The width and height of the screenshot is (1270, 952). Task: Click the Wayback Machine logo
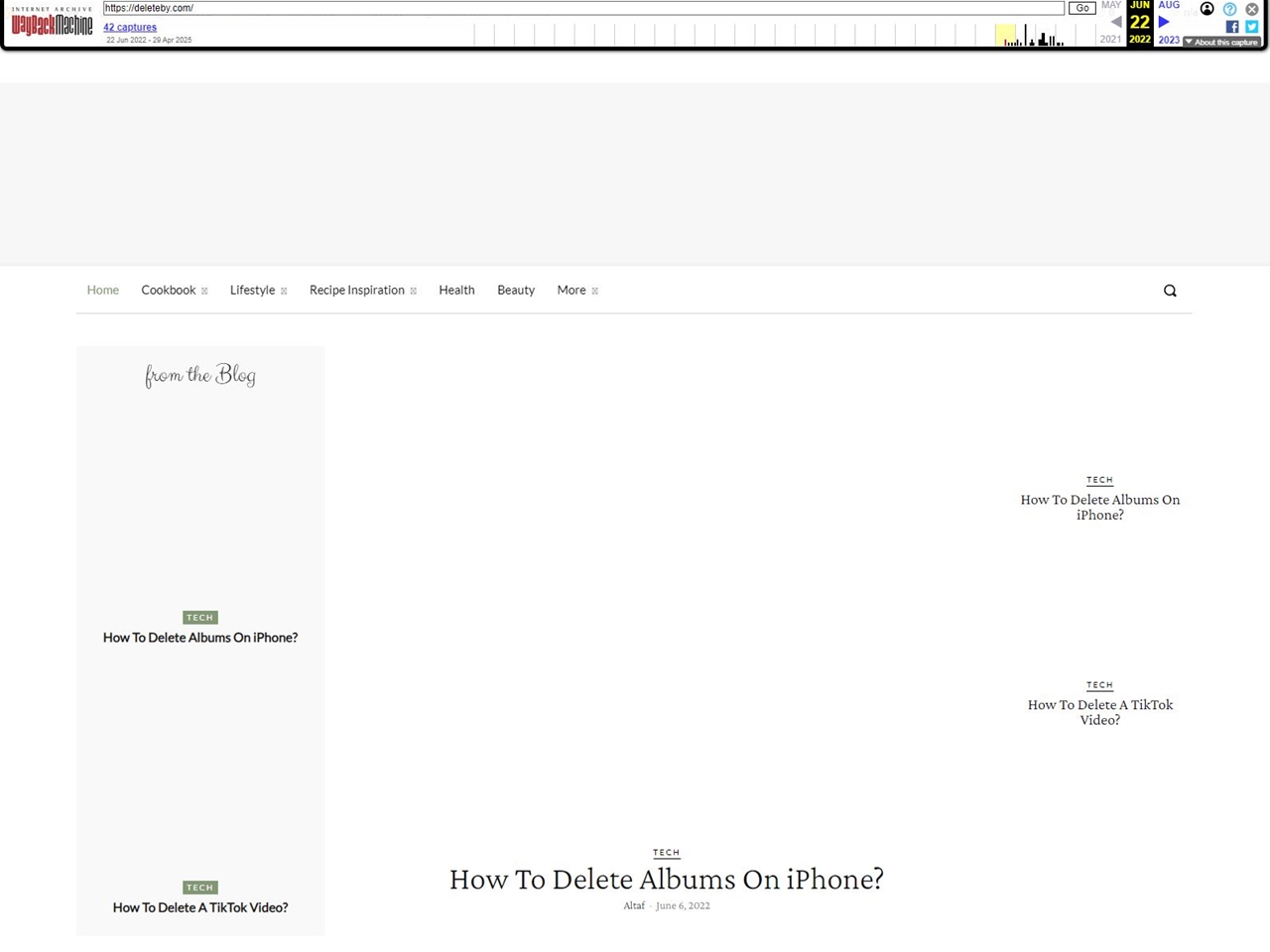[52, 24]
